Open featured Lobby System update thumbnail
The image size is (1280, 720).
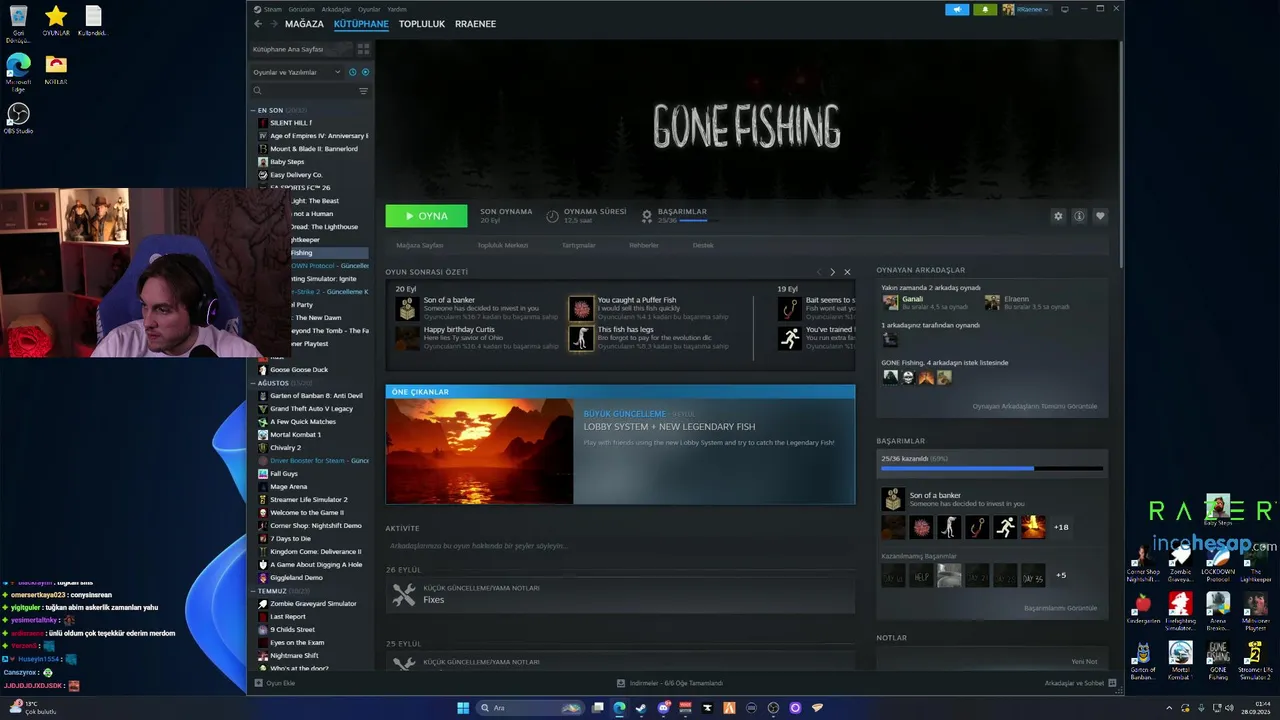[x=480, y=451]
